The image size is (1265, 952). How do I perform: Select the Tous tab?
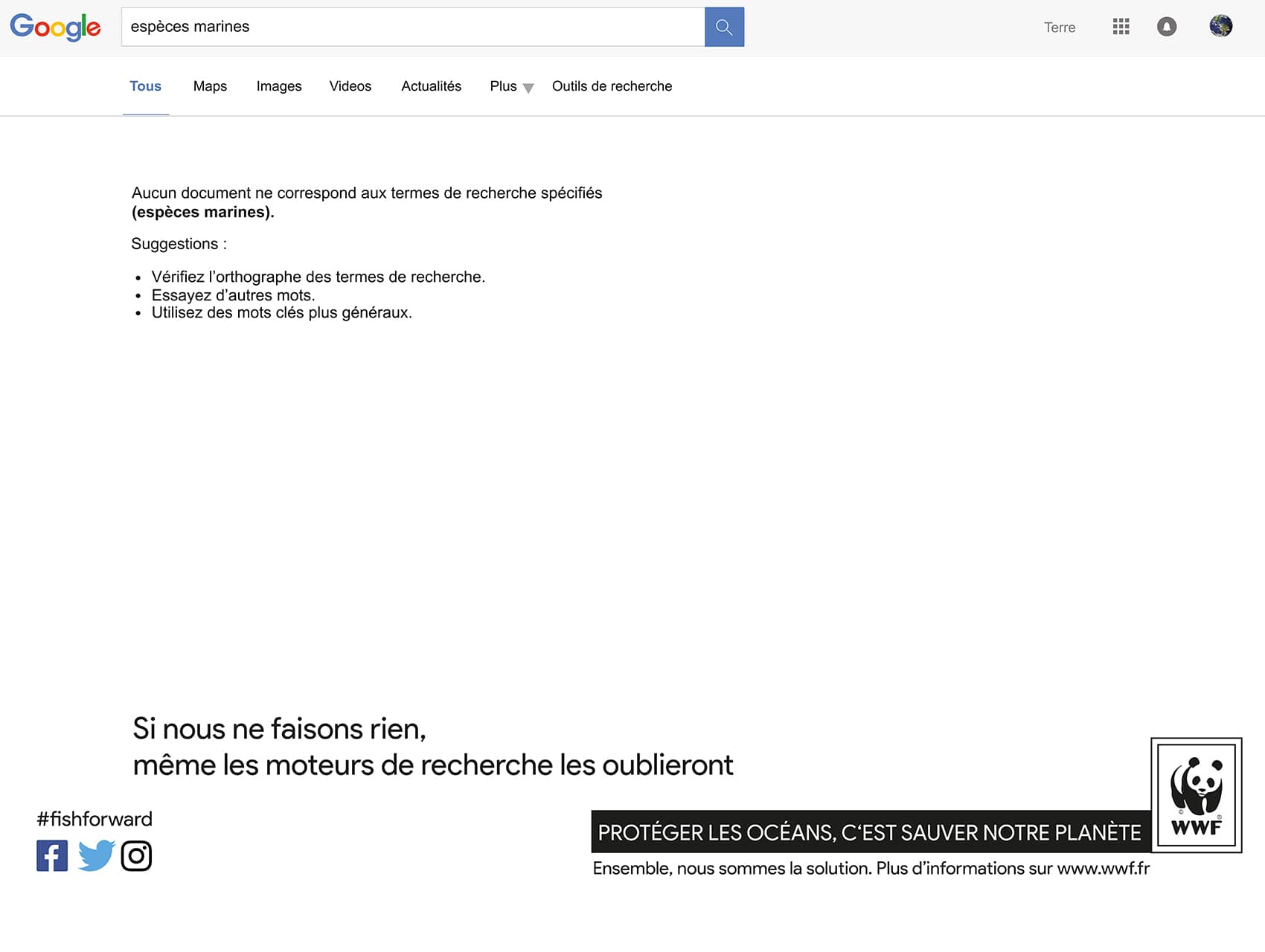click(145, 86)
